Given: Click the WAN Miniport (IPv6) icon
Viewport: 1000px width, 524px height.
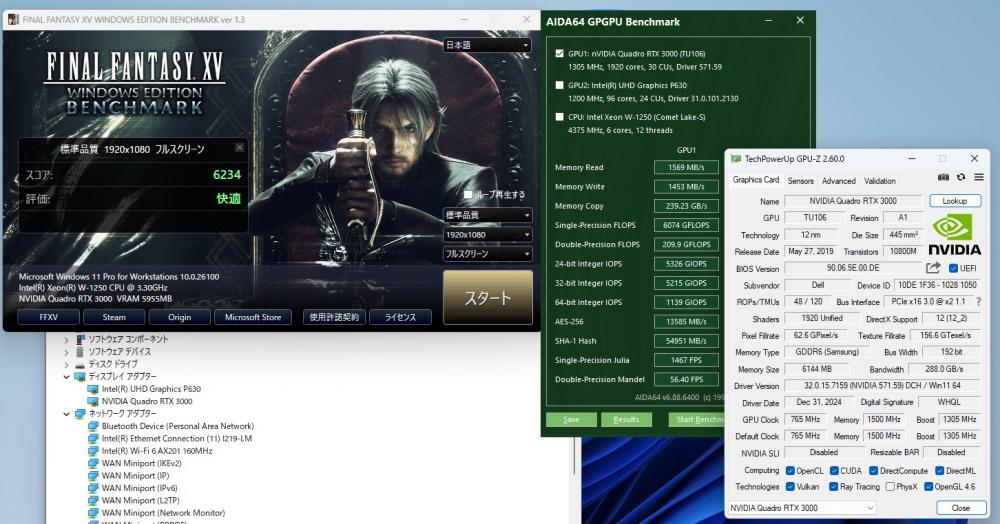Looking at the screenshot, I should click(93, 488).
